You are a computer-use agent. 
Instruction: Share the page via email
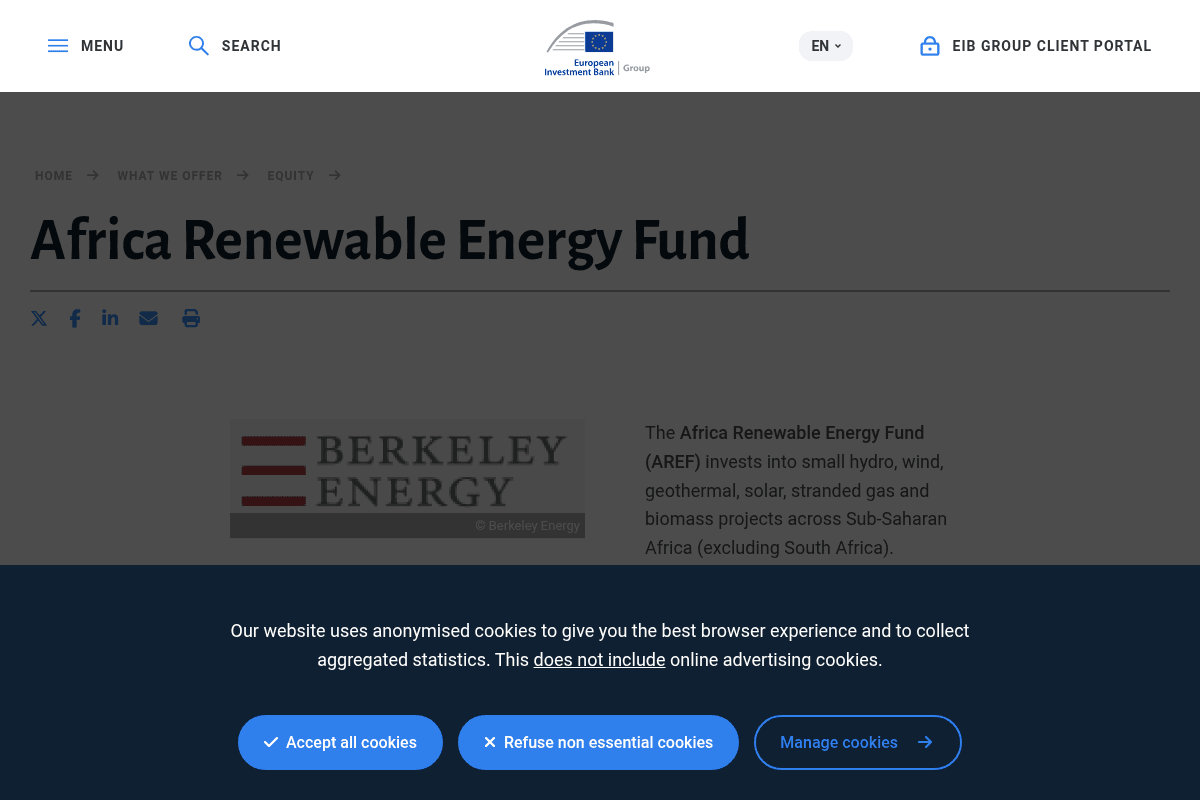pos(148,318)
